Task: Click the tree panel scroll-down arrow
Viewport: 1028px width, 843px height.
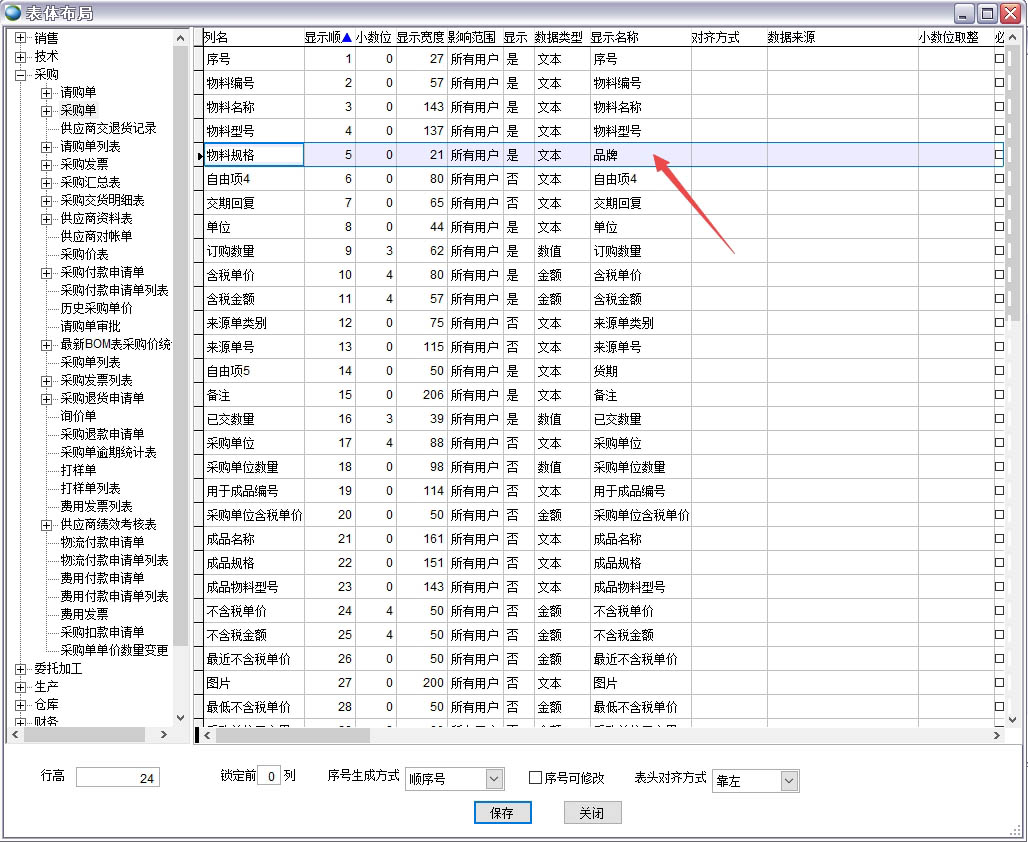Action: click(181, 717)
